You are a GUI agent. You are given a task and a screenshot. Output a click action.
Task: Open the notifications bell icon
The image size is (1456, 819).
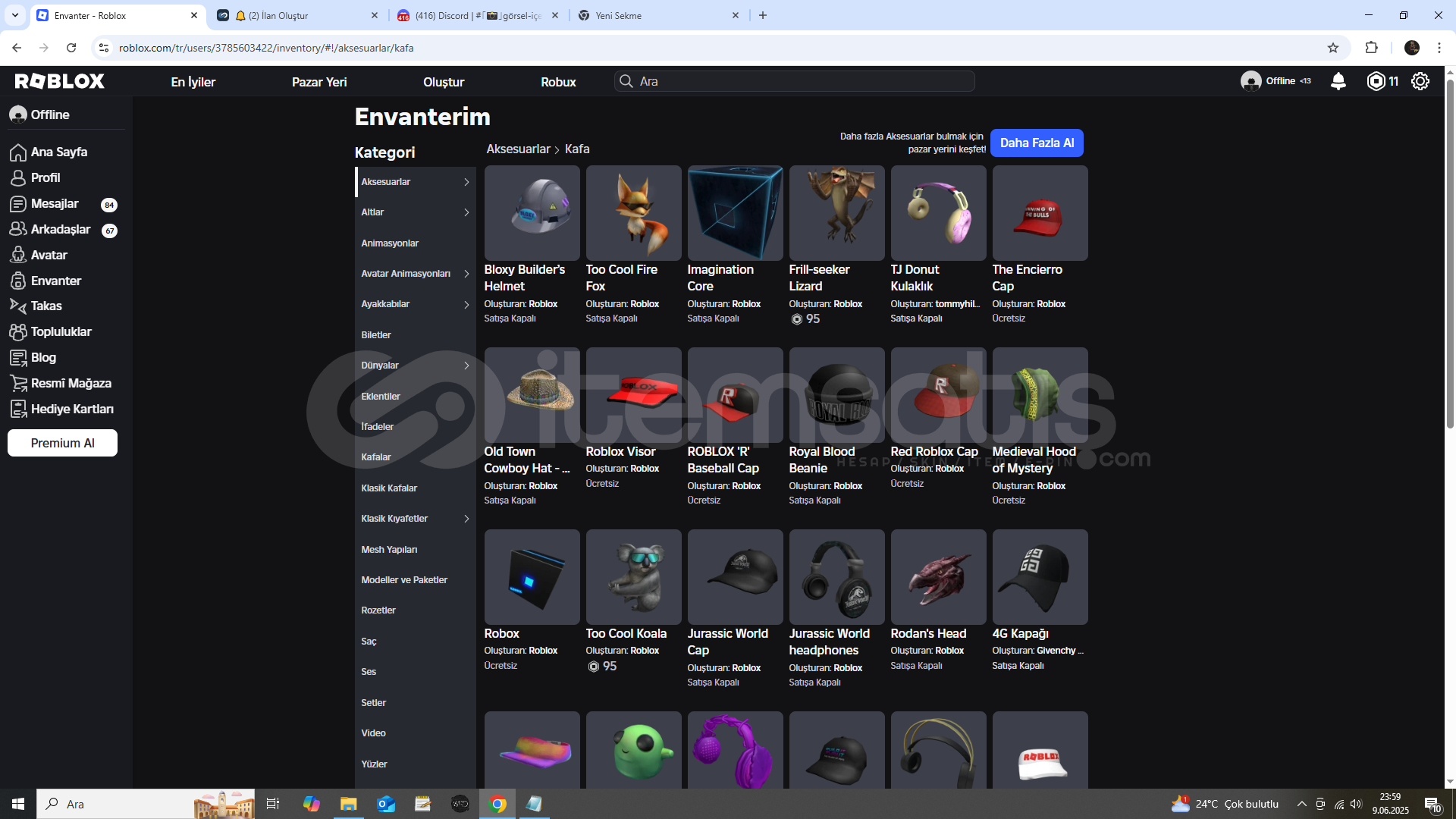click(1338, 81)
